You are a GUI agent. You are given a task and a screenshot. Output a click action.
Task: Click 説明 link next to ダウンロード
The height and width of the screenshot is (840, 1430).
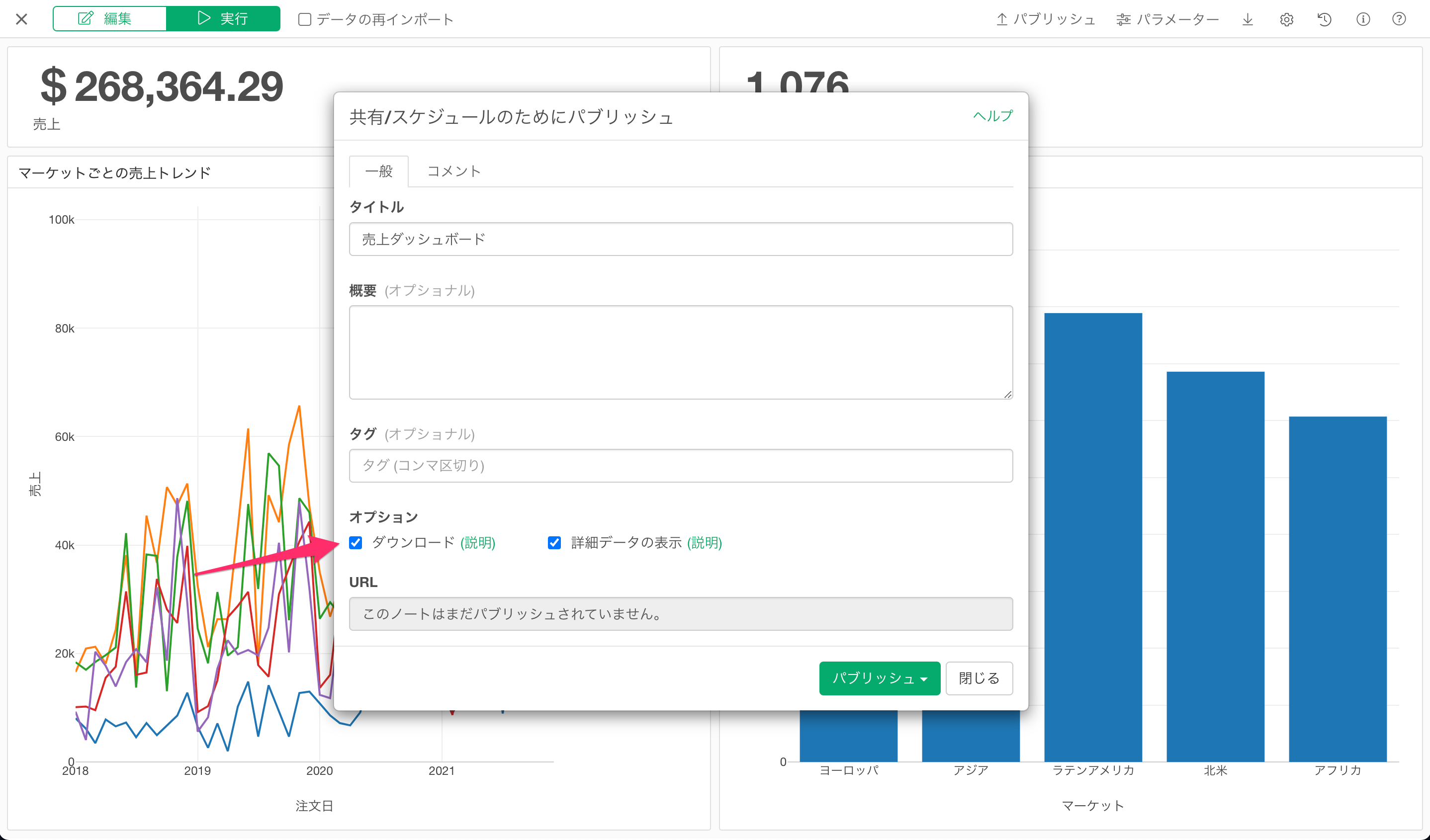(478, 543)
